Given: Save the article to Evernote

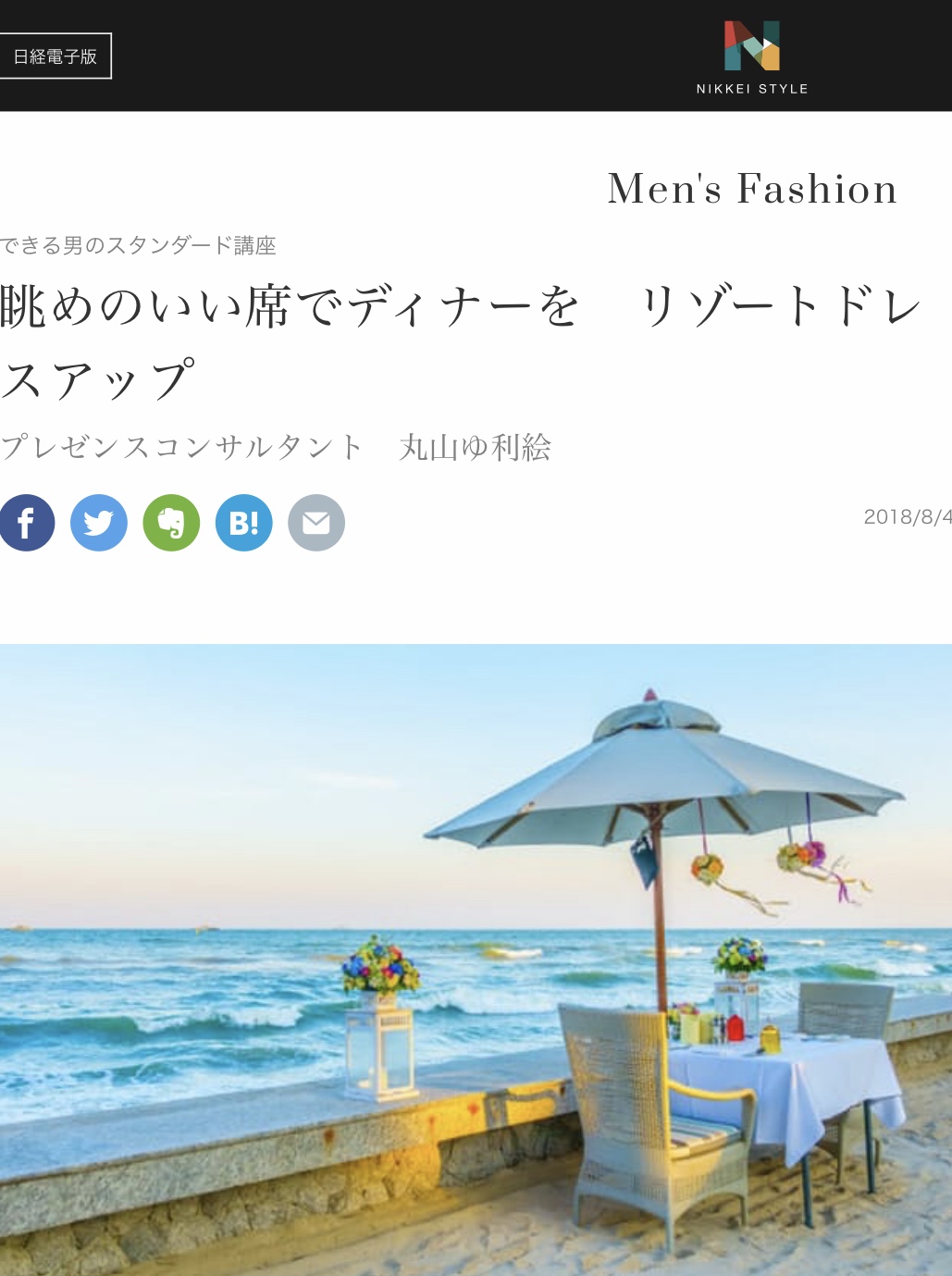Looking at the screenshot, I should point(171,523).
